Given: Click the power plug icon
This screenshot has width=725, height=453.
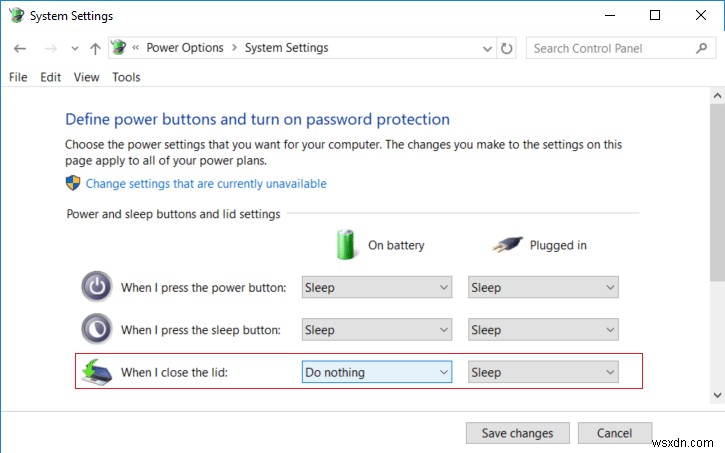Looking at the screenshot, I should point(511,245).
